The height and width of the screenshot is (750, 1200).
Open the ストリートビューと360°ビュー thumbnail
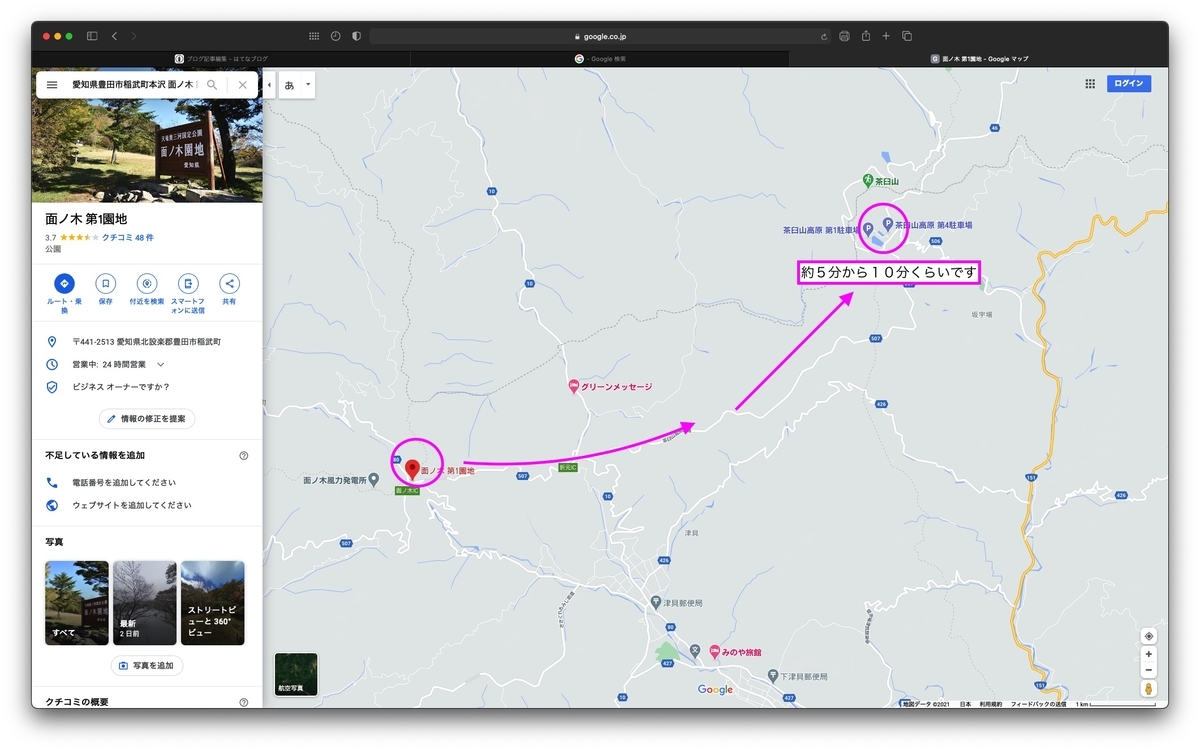pyautogui.click(x=213, y=603)
